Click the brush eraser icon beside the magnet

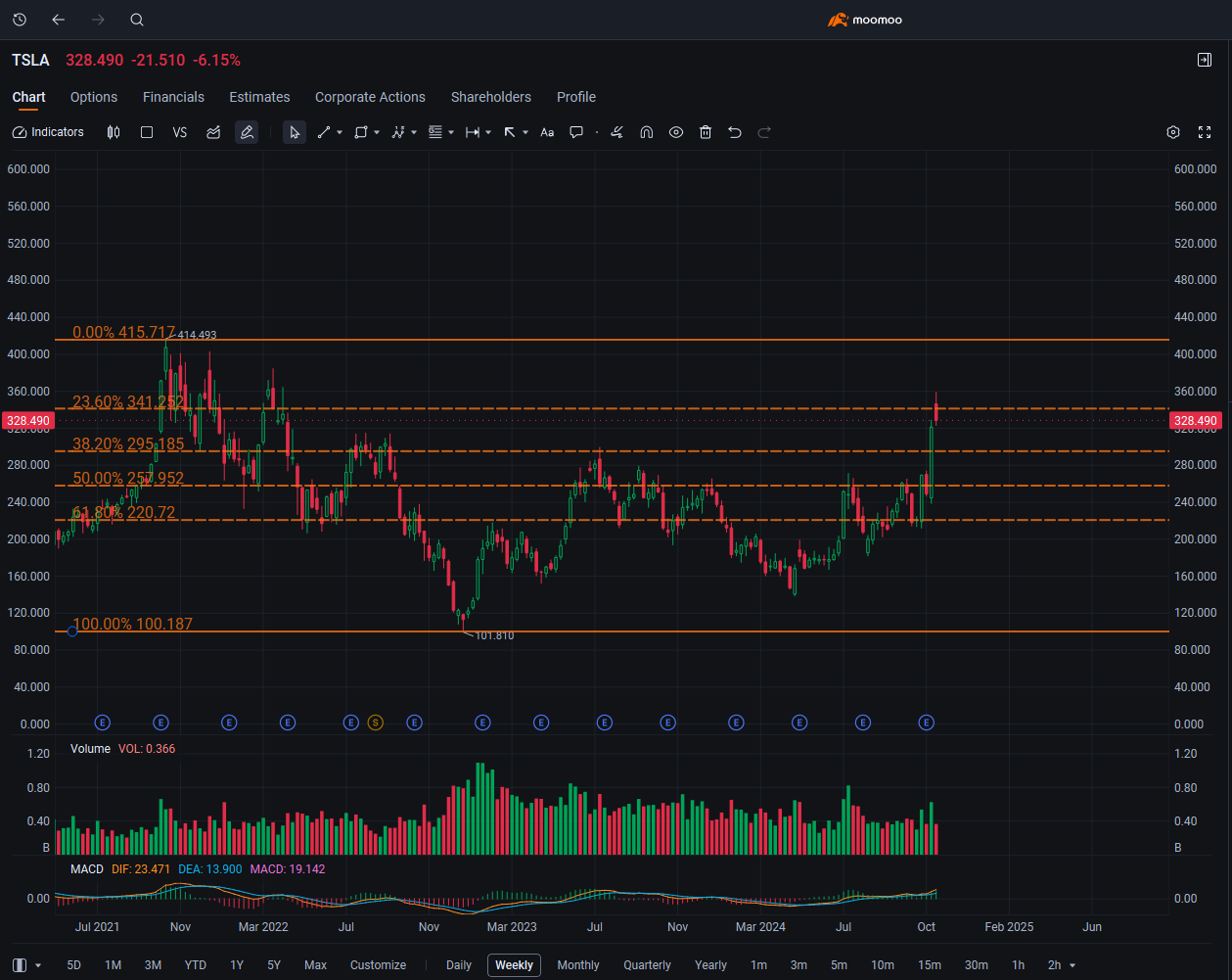coord(616,132)
